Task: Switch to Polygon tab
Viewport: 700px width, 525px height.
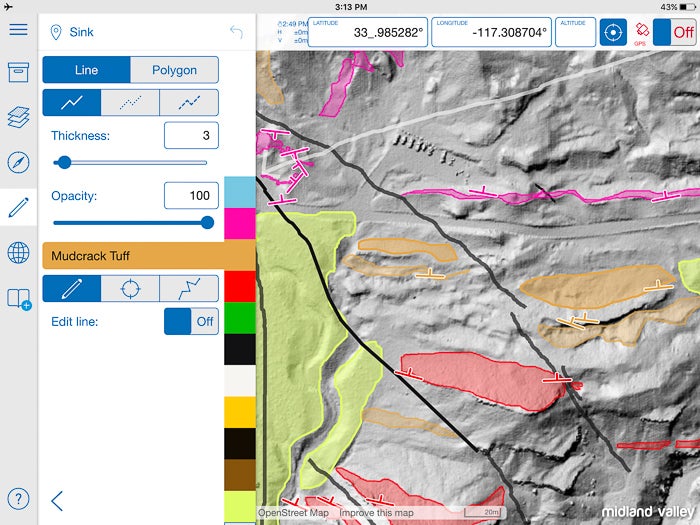Action: [x=174, y=70]
